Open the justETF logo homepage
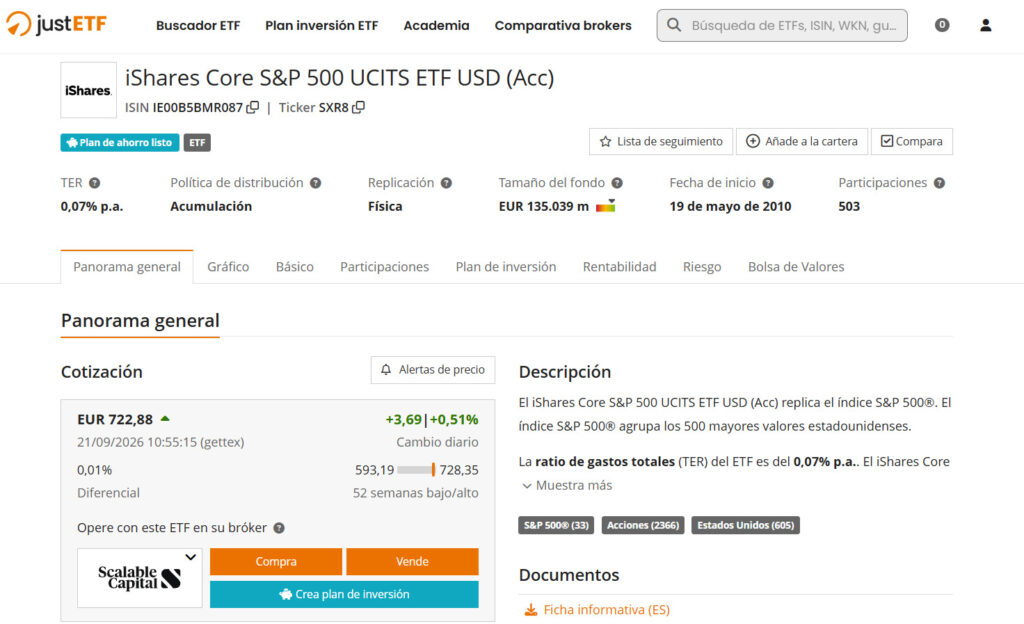 tap(56, 24)
